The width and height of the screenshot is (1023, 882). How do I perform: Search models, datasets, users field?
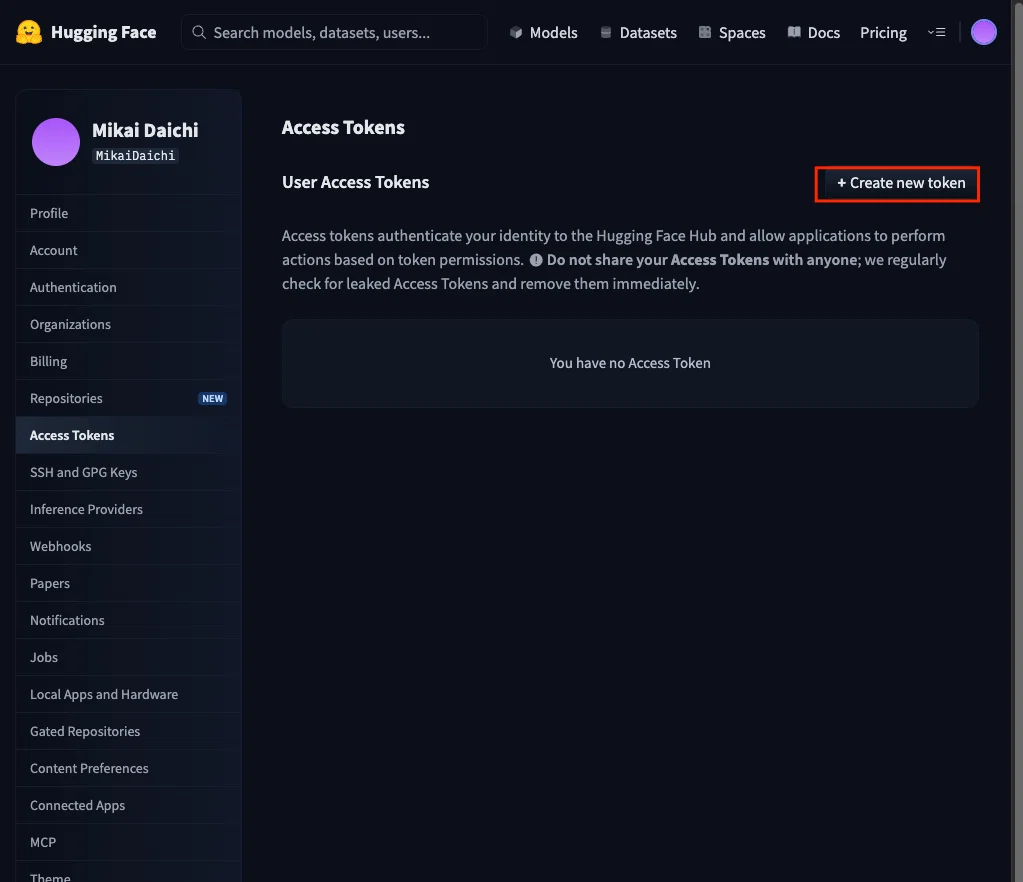(334, 32)
